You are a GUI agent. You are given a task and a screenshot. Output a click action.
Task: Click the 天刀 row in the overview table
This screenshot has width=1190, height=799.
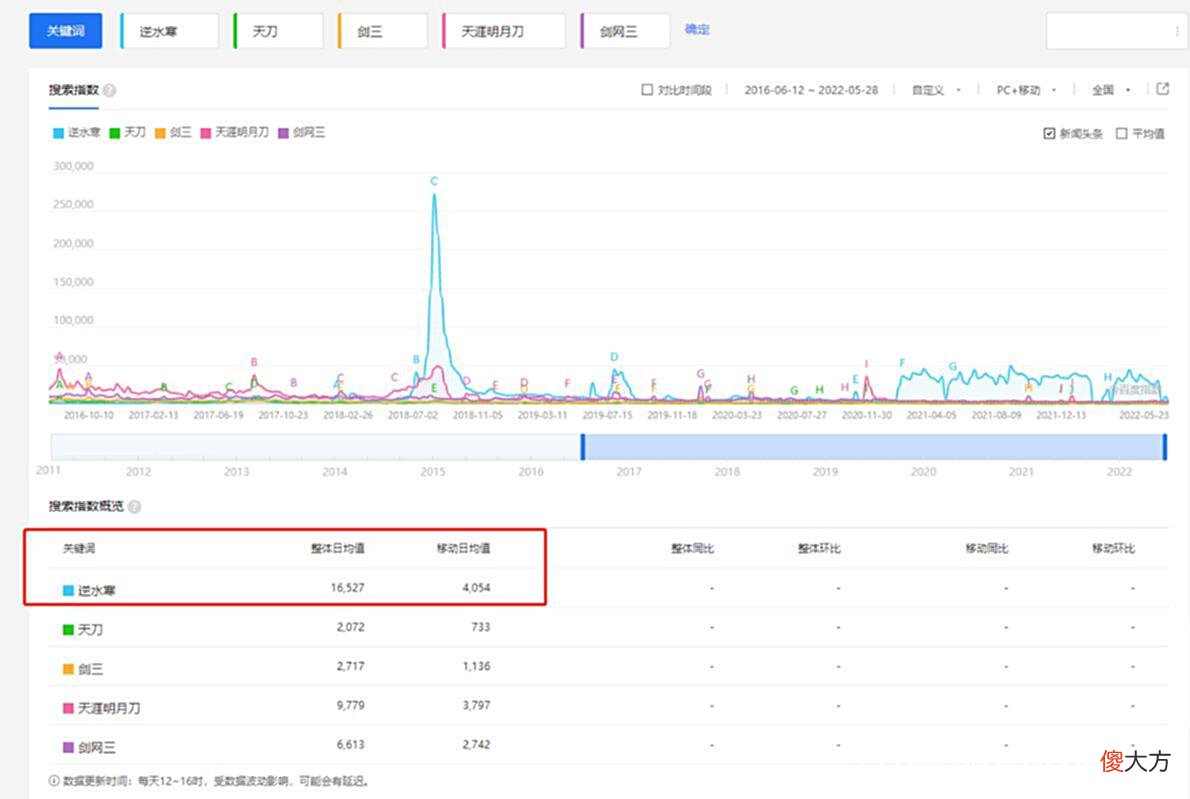pos(608,628)
